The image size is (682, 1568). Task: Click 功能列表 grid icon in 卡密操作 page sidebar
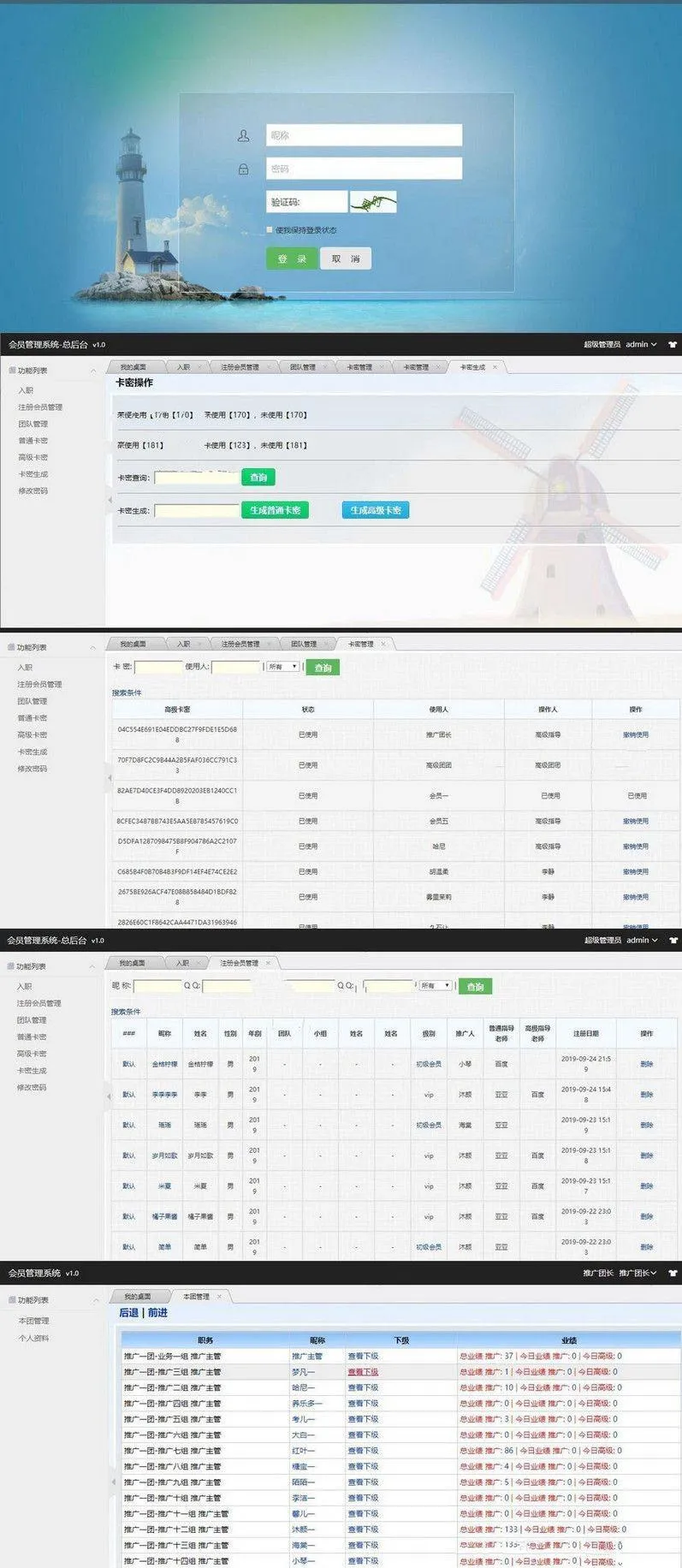point(11,371)
